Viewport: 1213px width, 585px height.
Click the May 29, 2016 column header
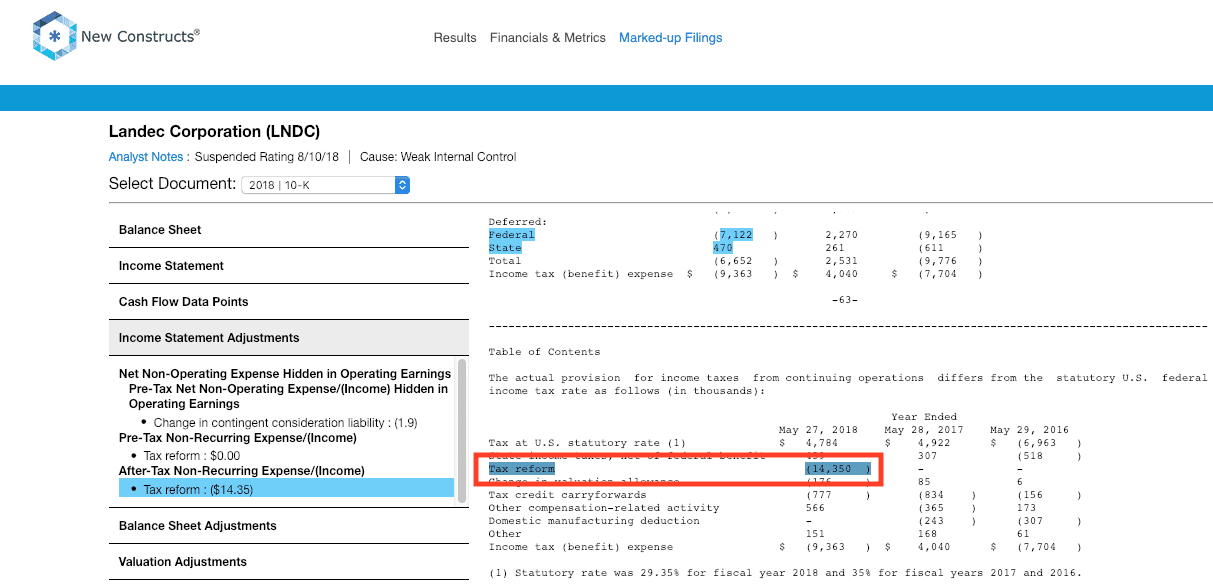click(x=1029, y=430)
